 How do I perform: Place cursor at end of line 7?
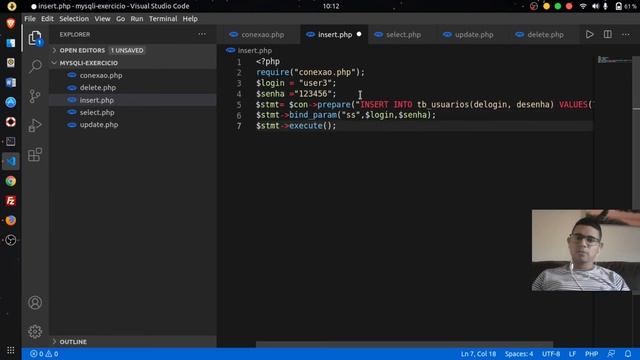click(x=337, y=126)
